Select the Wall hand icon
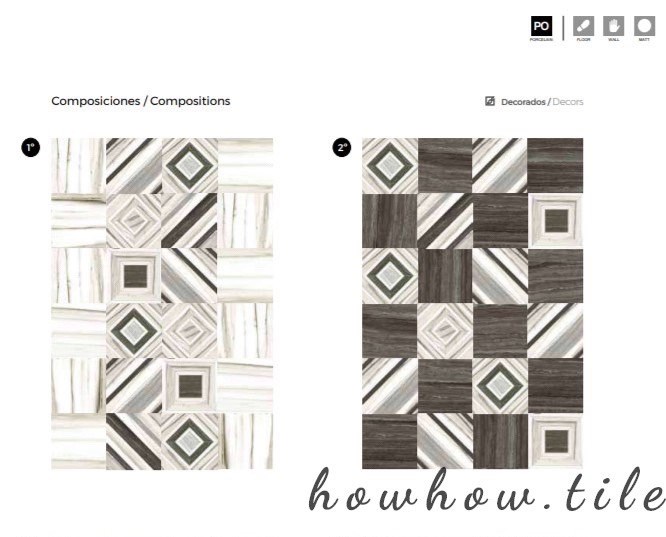 [x=613, y=26]
